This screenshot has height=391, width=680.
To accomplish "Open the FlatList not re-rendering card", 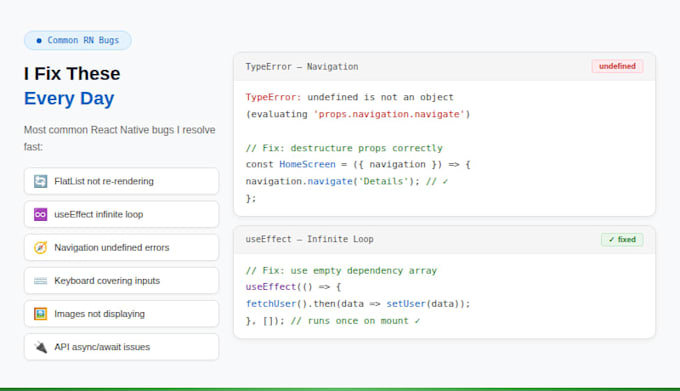I will [x=121, y=181].
